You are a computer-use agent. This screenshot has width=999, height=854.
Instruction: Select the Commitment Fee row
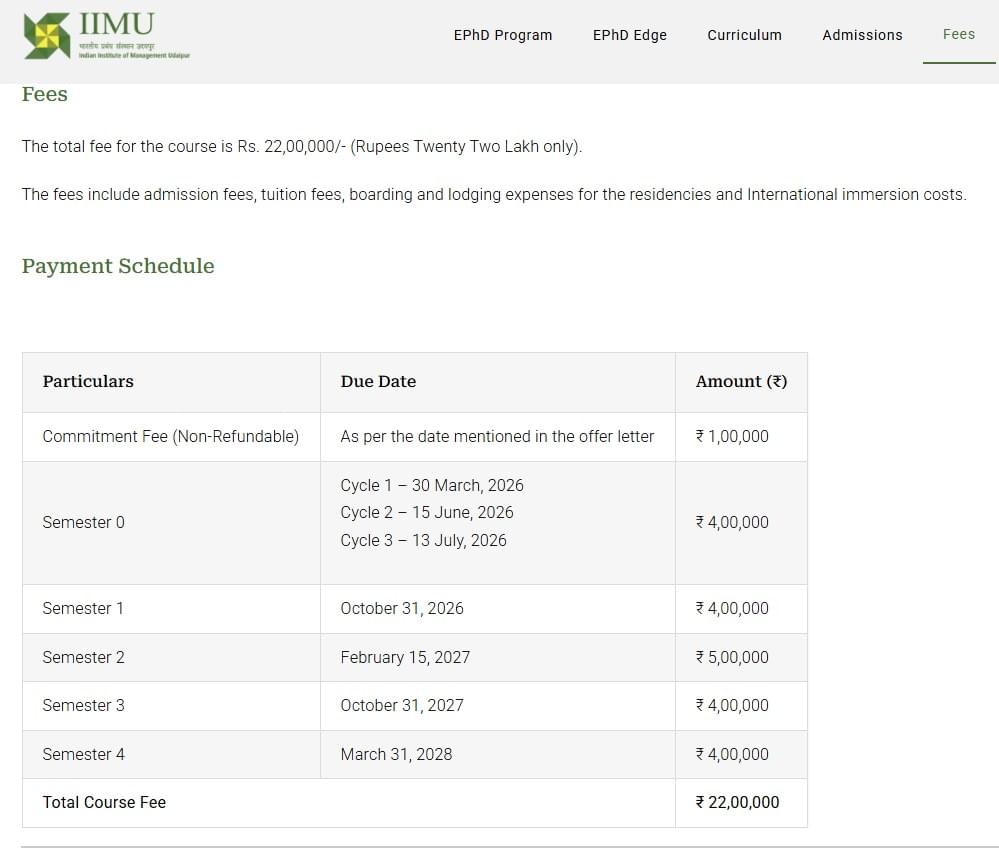(x=170, y=436)
